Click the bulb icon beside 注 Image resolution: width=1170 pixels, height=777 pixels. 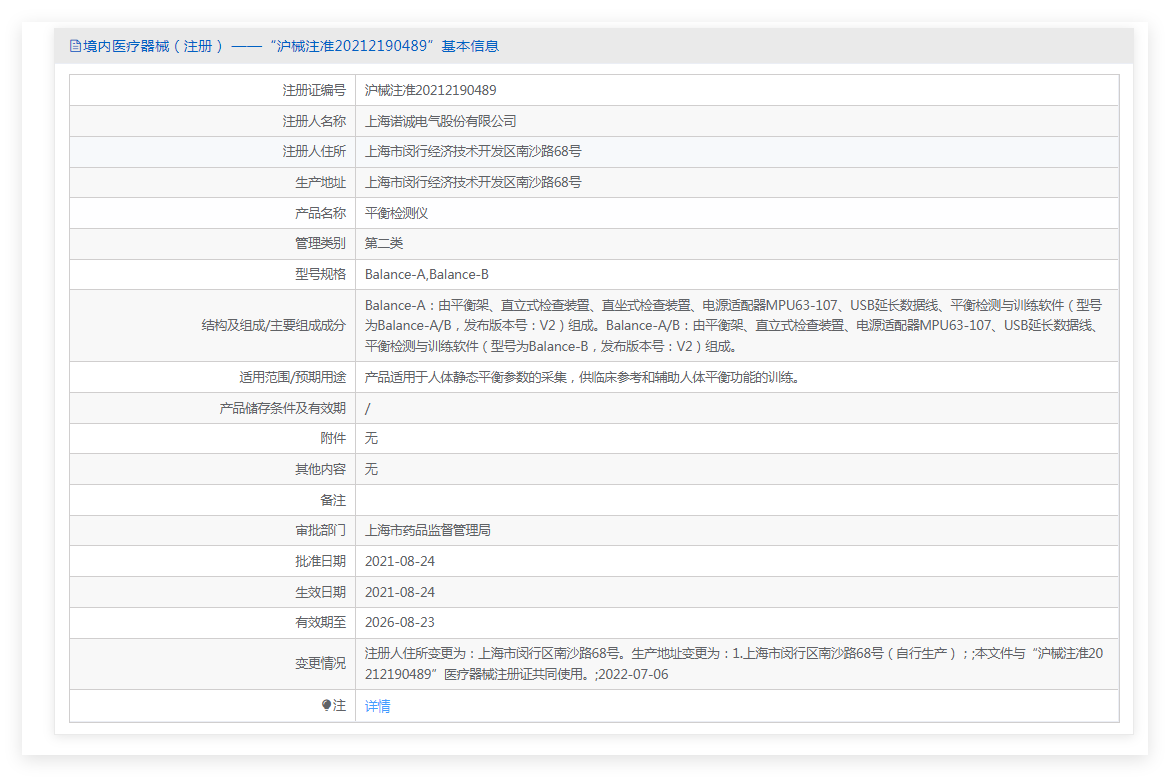click(x=326, y=706)
